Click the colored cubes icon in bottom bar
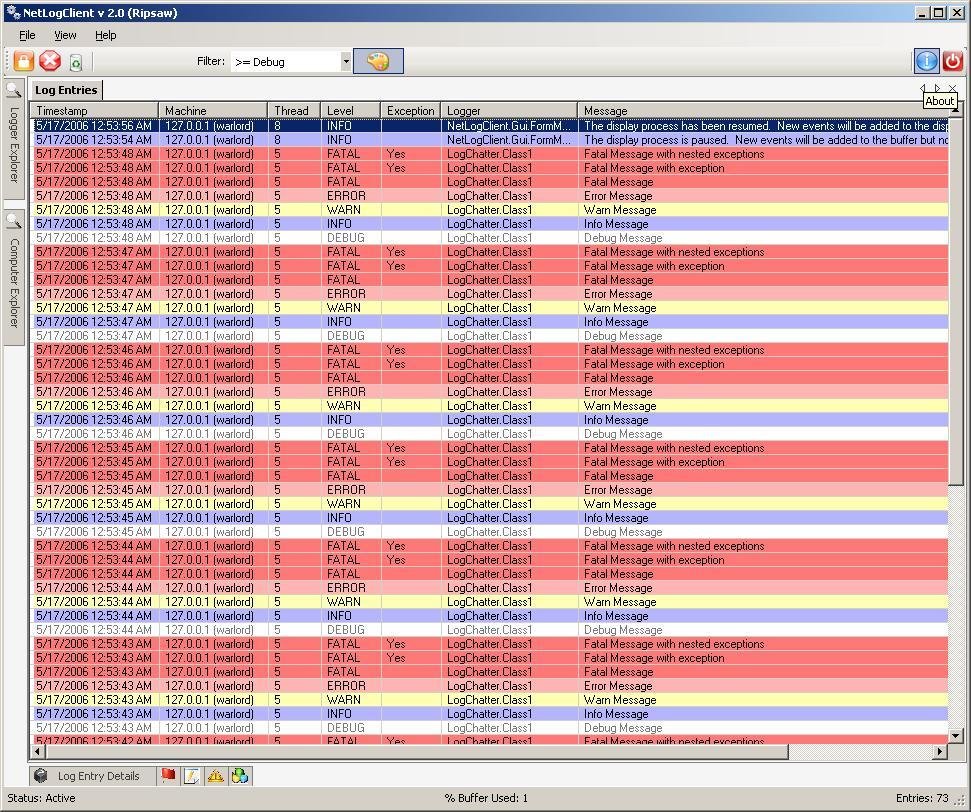971x812 pixels. point(240,775)
